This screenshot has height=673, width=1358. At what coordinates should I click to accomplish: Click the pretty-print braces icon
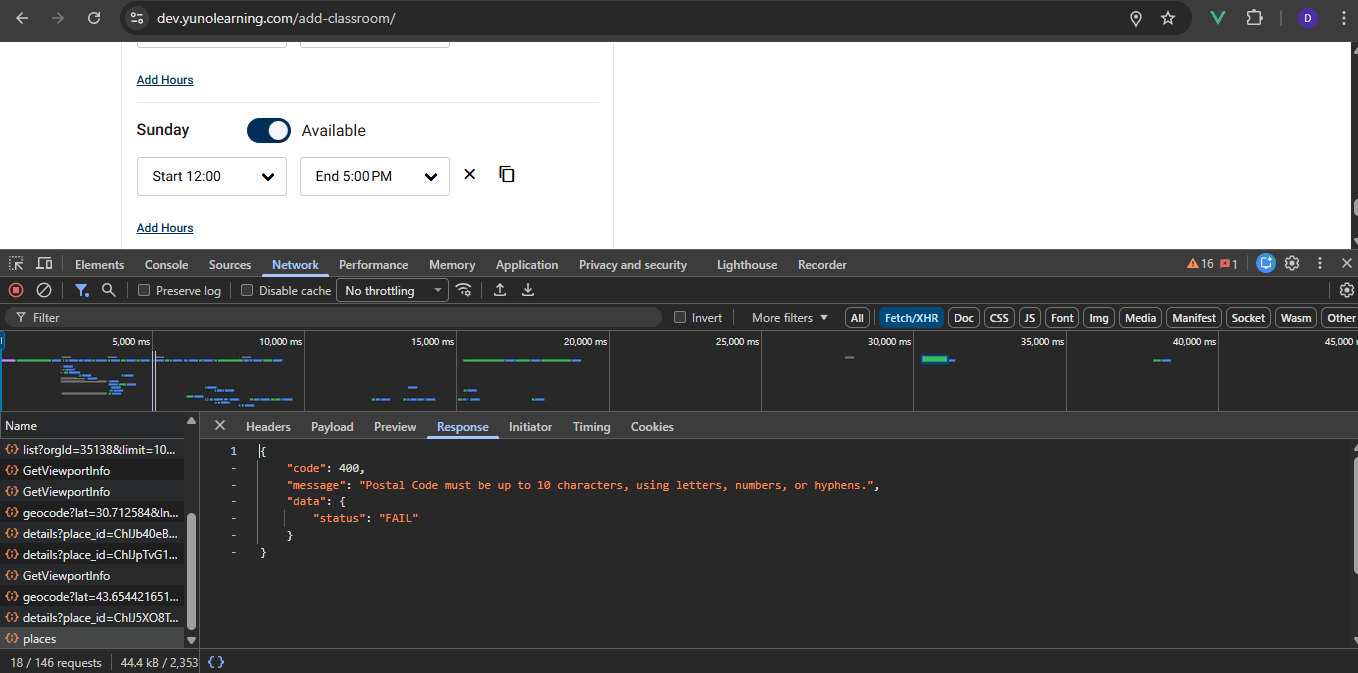click(216, 662)
